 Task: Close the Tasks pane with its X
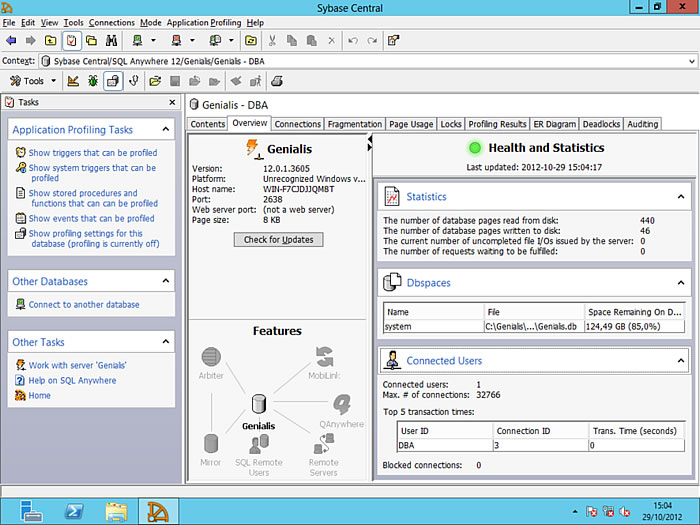[172, 102]
